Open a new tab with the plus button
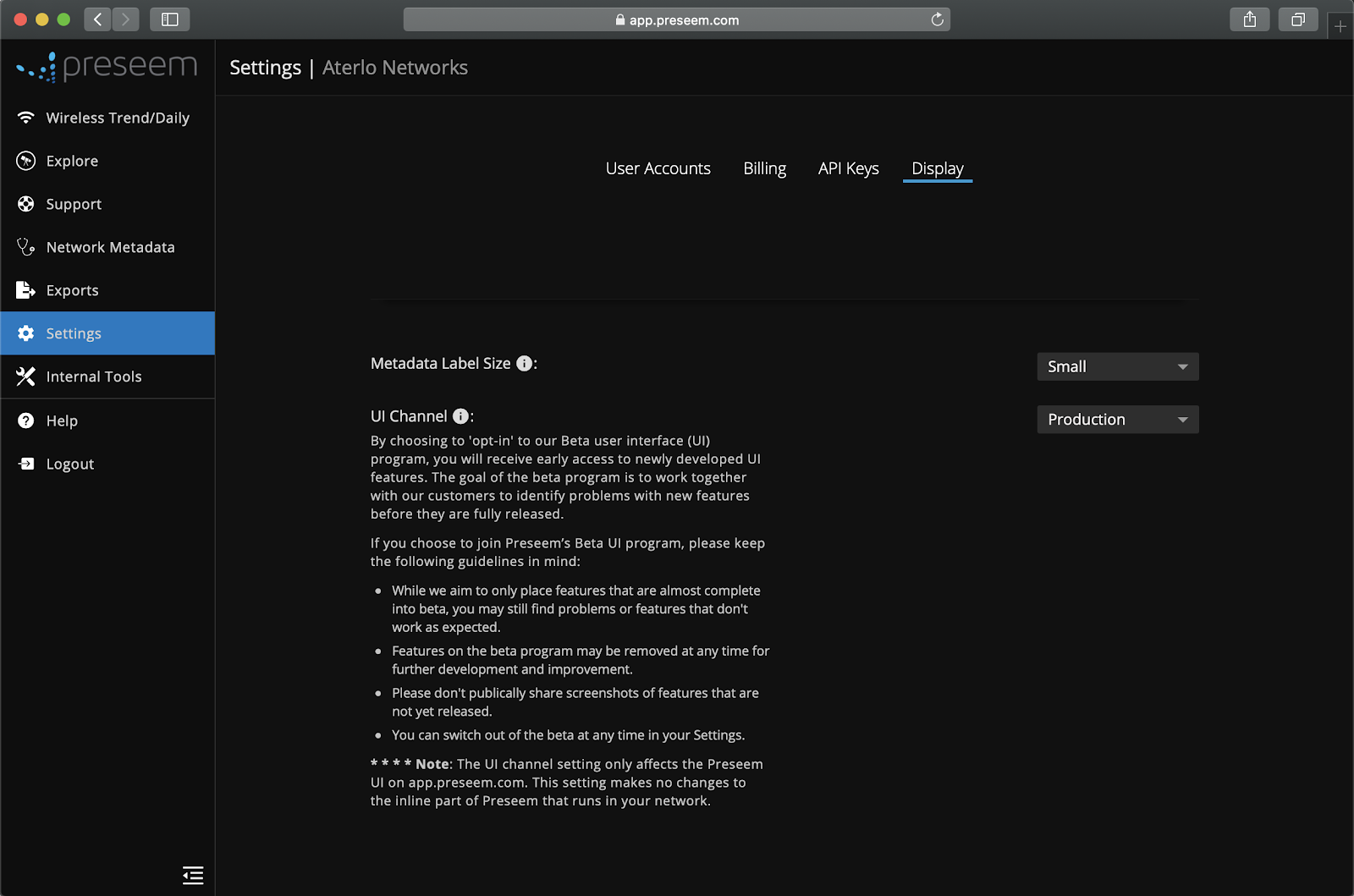The height and width of the screenshot is (896, 1354). pos(1340,26)
